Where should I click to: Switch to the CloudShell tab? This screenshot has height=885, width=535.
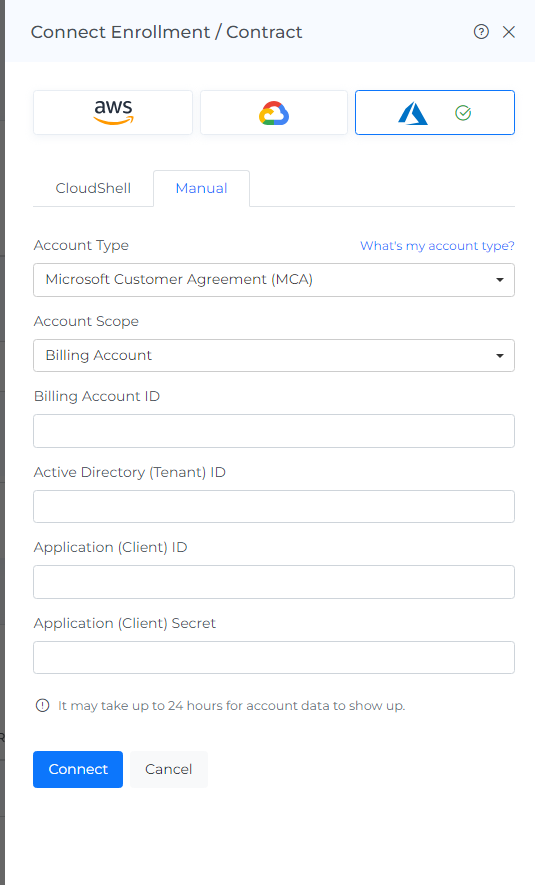[93, 188]
